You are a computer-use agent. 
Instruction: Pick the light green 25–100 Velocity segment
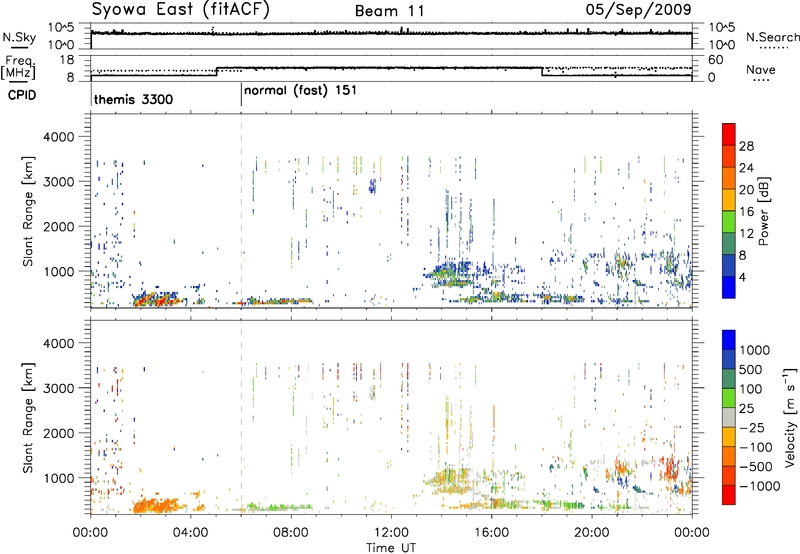729,398
